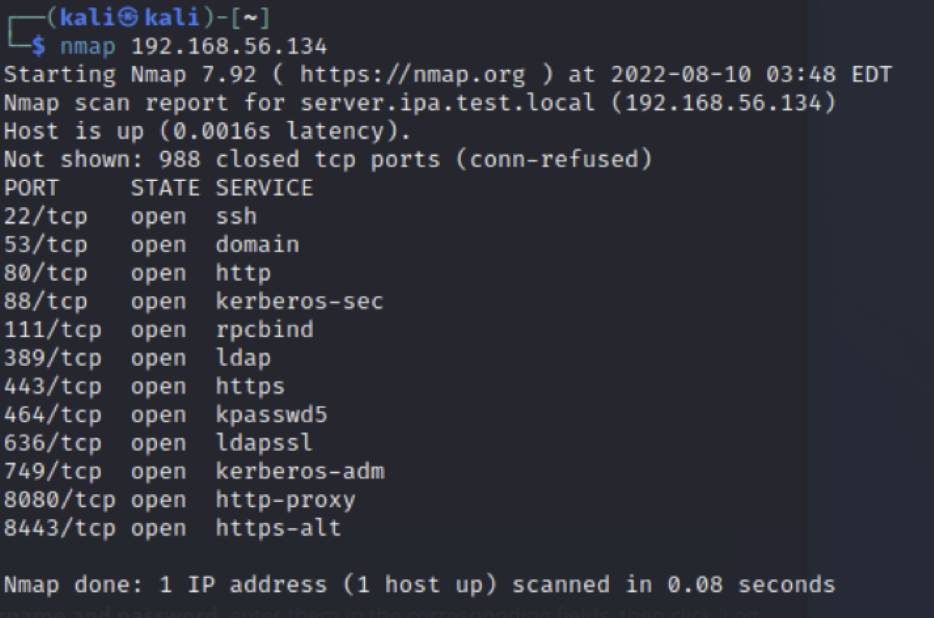The height and width of the screenshot is (618, 934).
Task: Click the rpcbind service entry
Action: (x=264, y=329)
